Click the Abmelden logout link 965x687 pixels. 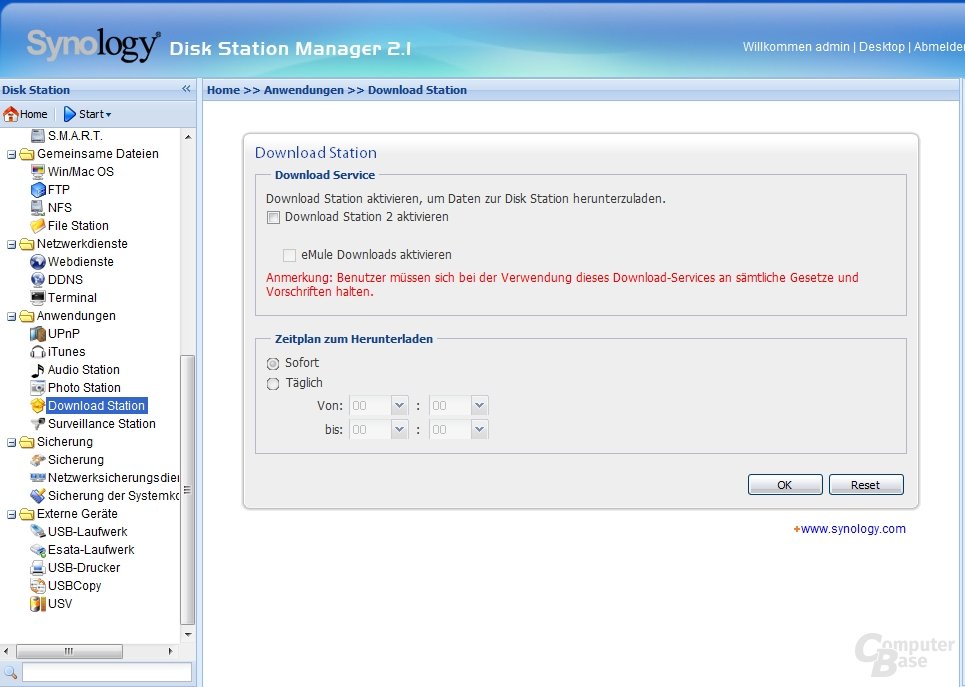[x=939, y=47]
